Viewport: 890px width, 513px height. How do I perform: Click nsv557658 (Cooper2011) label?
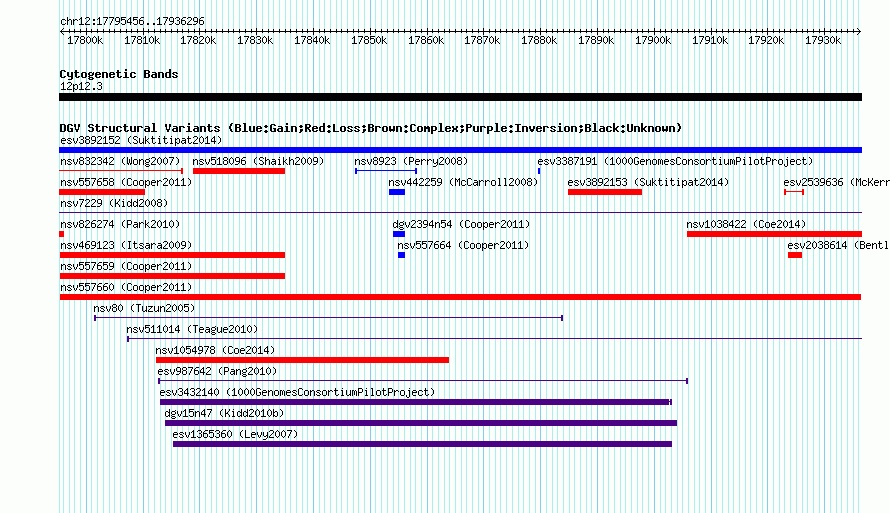pos(126,182)
